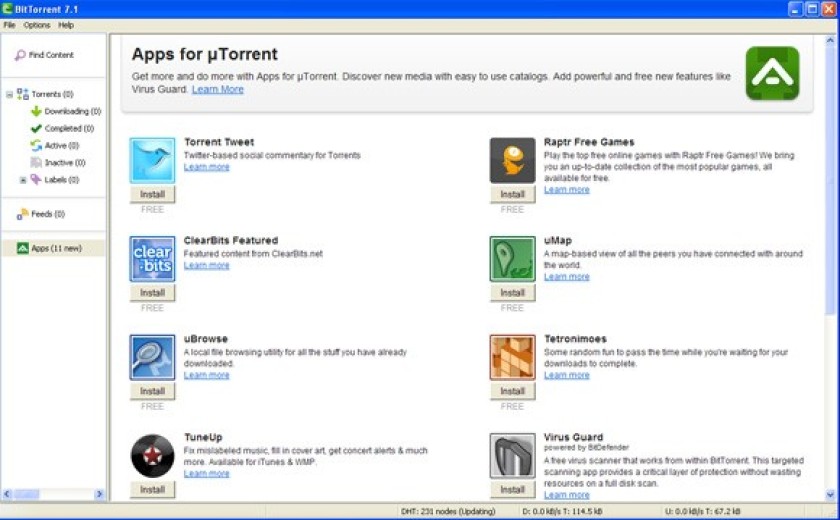Open the File menu
The width and height of the screenshot is (840, 520).
coord(9,25)
